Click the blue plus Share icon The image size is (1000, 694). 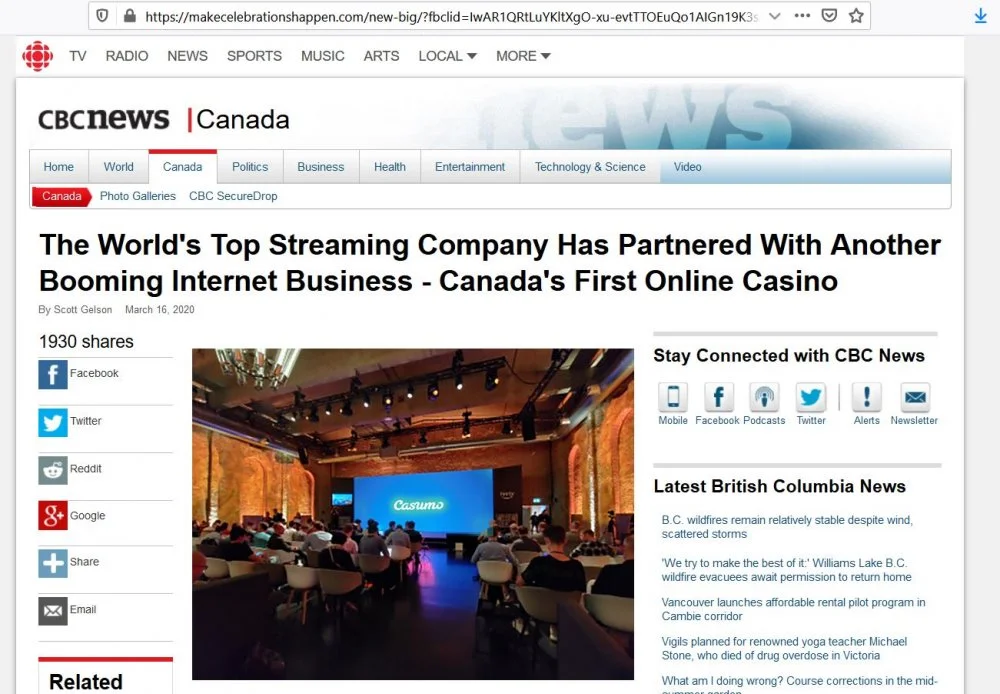point(53,563)
